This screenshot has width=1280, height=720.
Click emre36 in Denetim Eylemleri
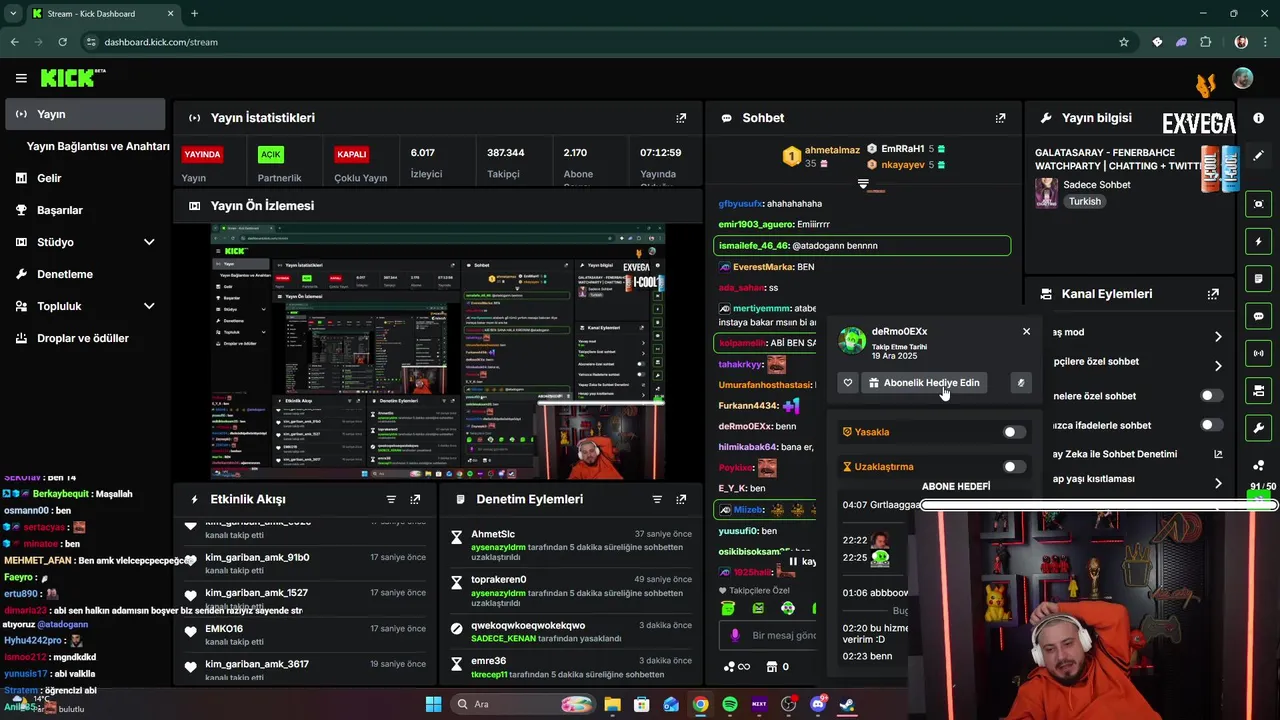489,661
